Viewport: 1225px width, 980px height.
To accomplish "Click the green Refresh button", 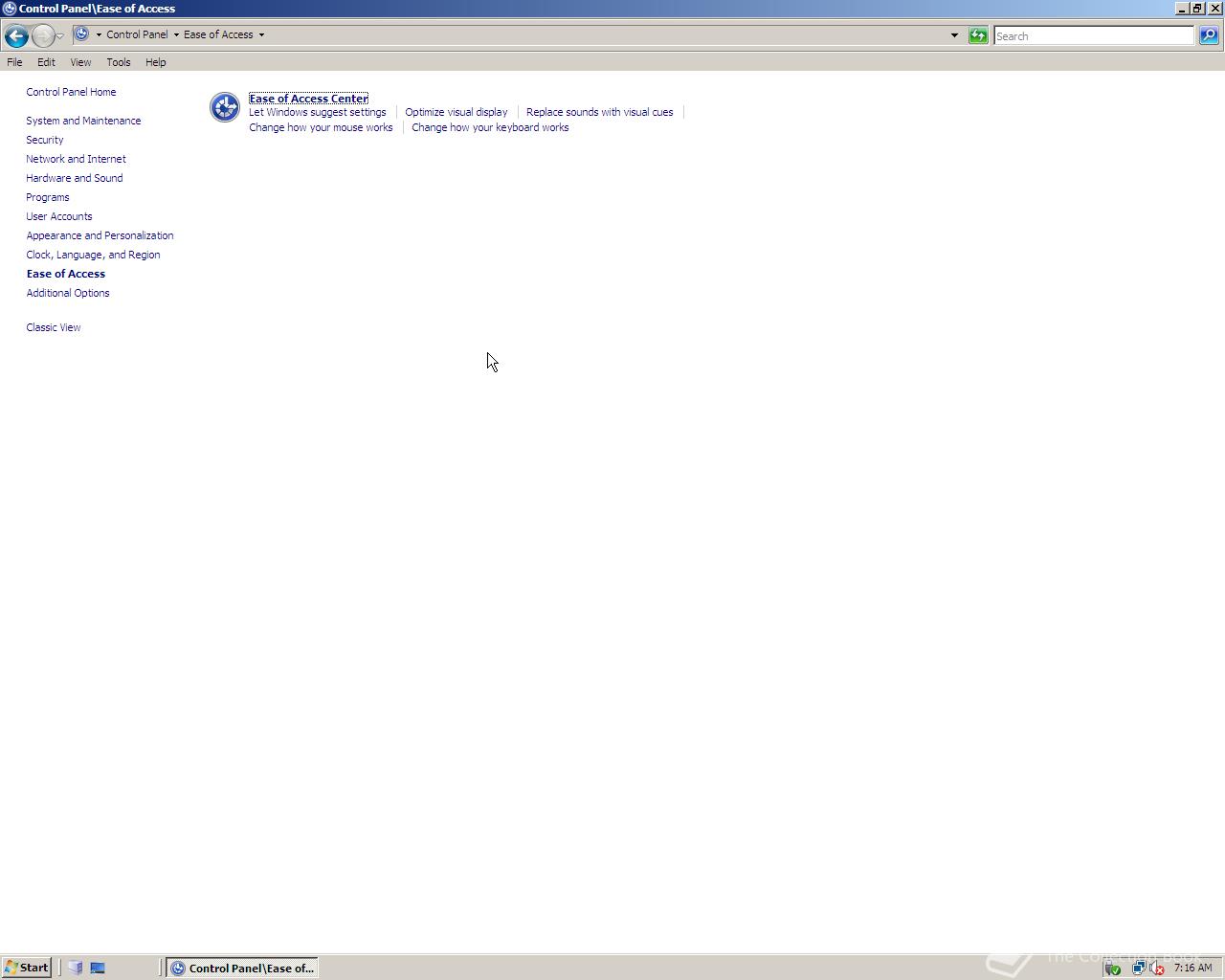I will click(x=978, y=35).
